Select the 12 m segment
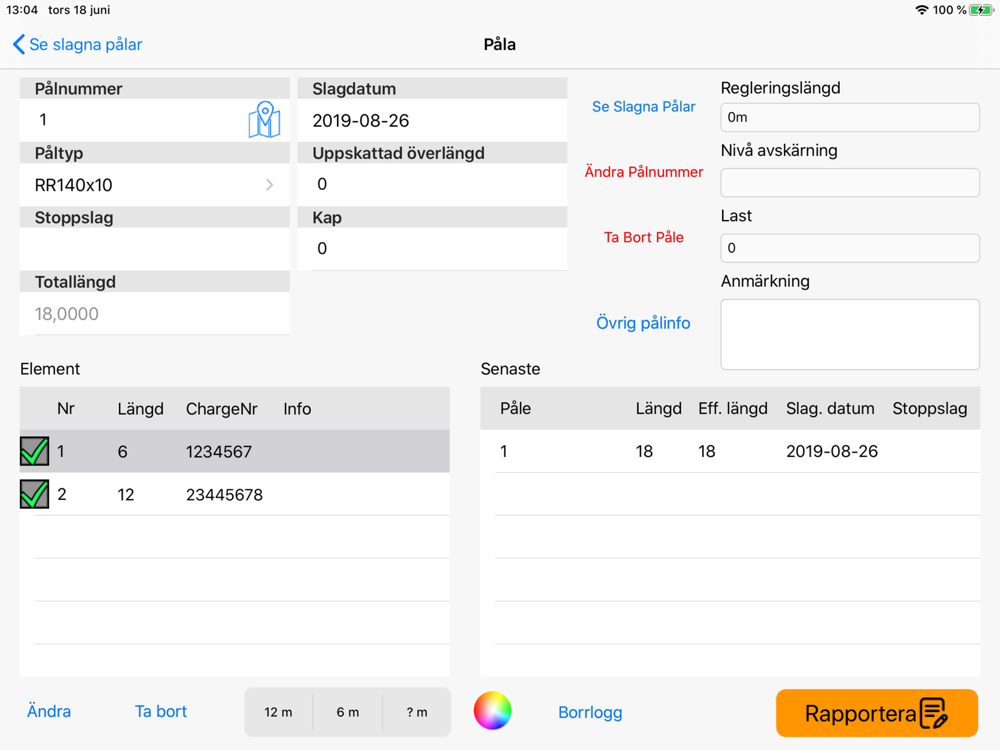Image resolution: width=1000 pixels, height=750 pixels. (279, 712)
